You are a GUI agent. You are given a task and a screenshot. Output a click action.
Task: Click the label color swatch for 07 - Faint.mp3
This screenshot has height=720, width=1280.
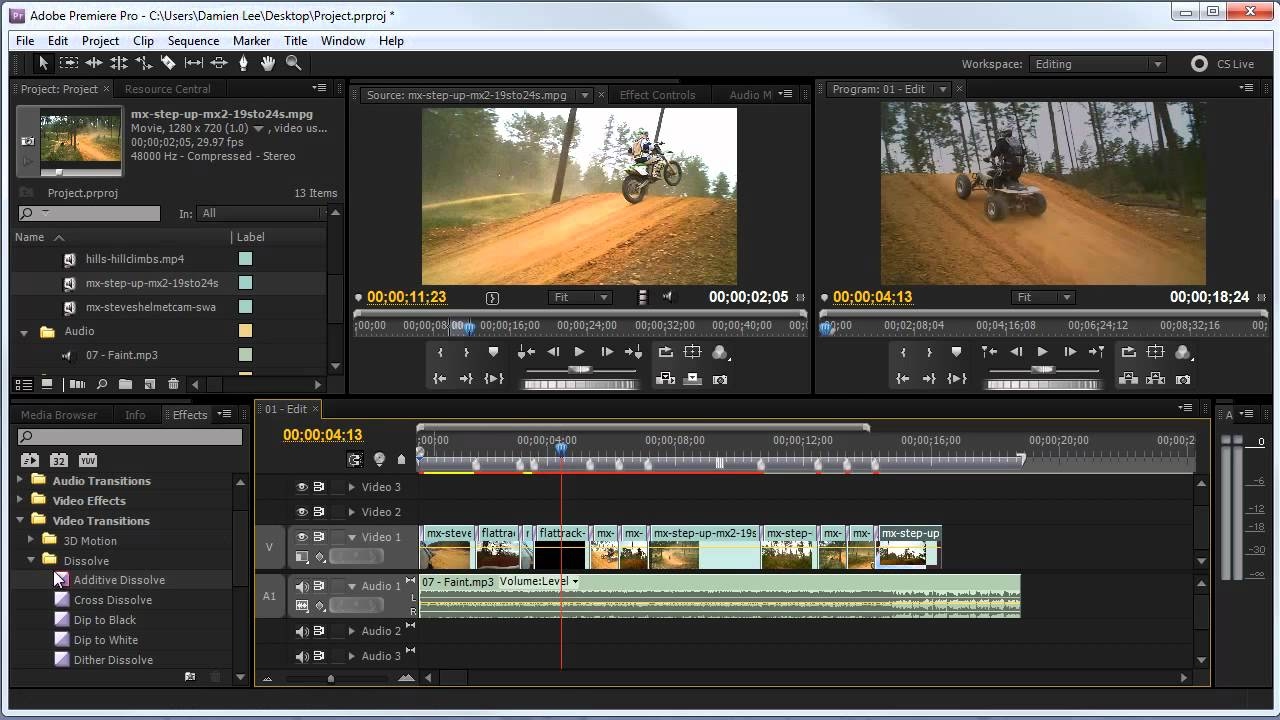245,355
